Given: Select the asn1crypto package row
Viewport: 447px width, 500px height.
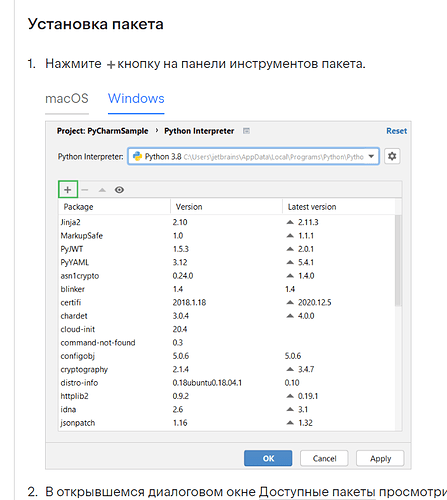Looking at the screenshot, I should [x=227, y=275].
